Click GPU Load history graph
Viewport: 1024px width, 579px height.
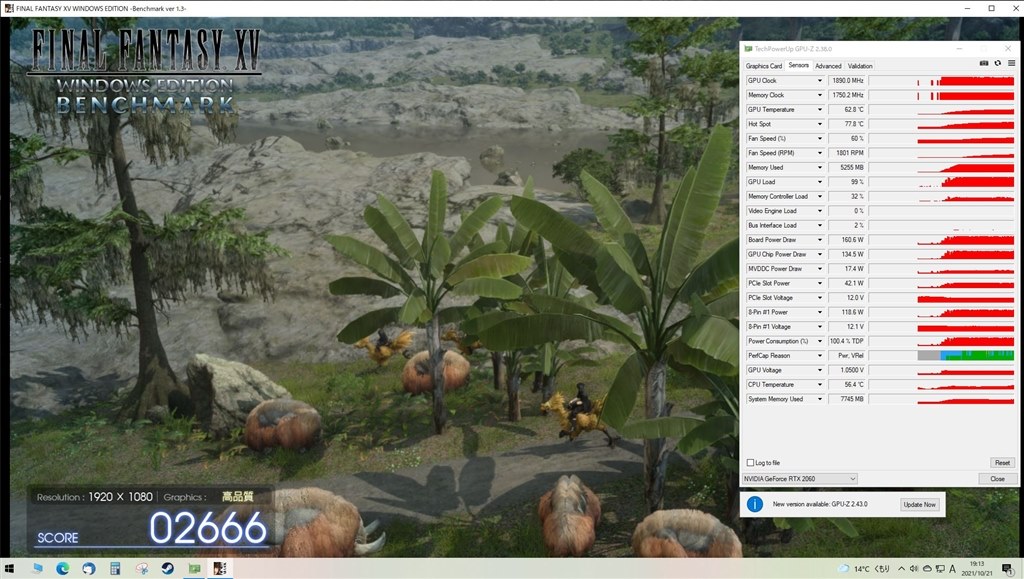point(941,182)
